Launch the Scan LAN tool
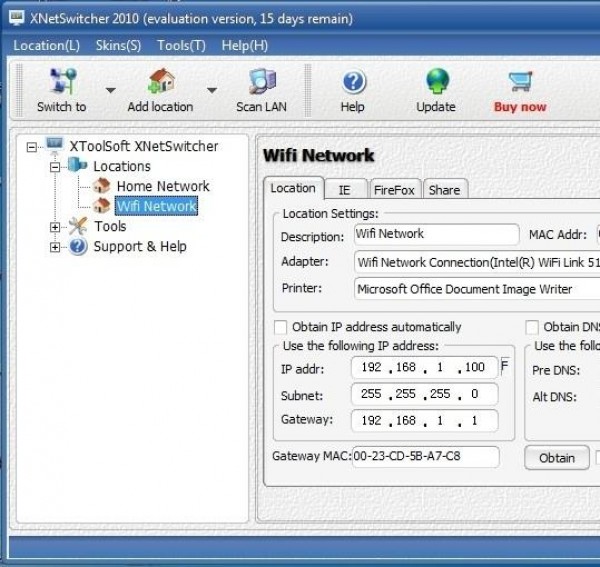600x567 pixels. click(262, 90)
